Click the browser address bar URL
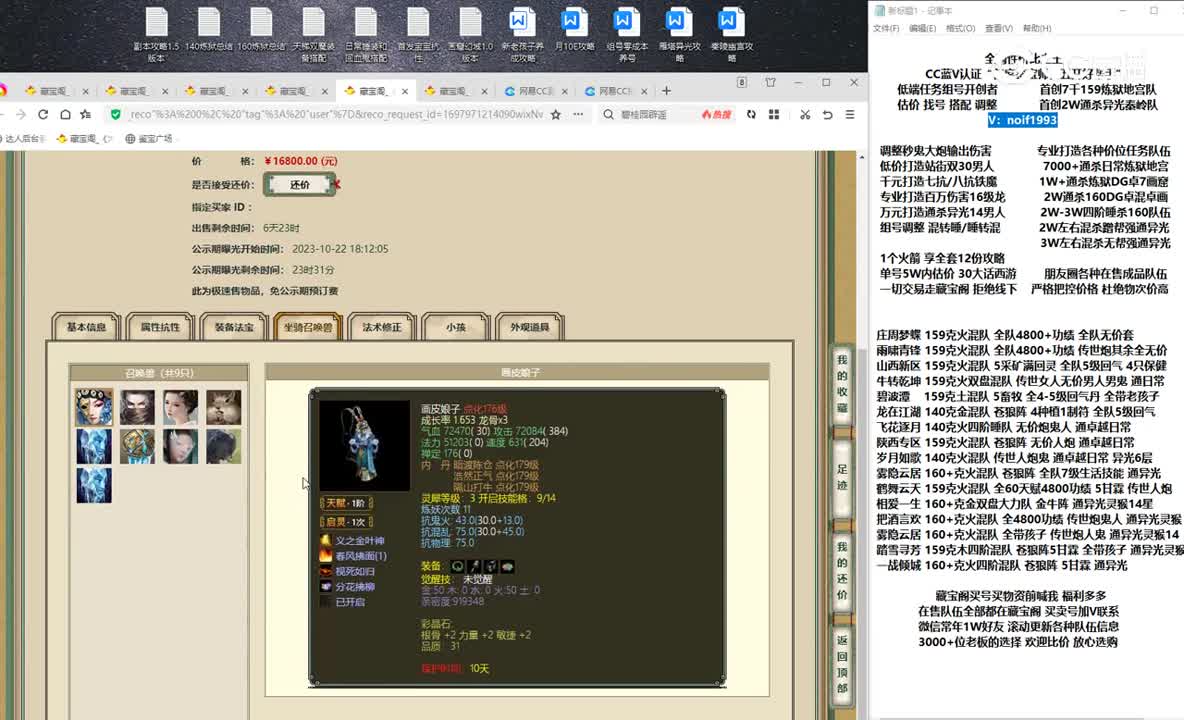1184x720 pixels. click(x=336, y=114)
